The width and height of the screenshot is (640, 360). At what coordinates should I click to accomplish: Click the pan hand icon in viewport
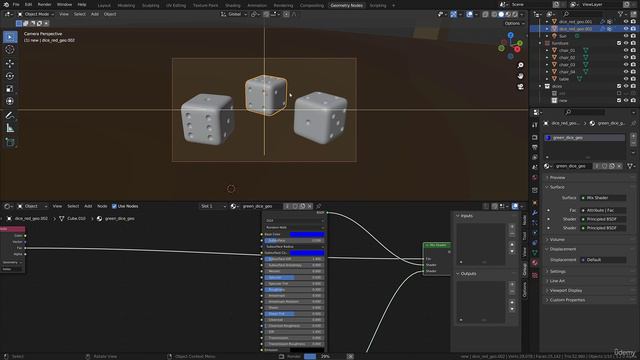pyautogui.click(x=520, y=76)
